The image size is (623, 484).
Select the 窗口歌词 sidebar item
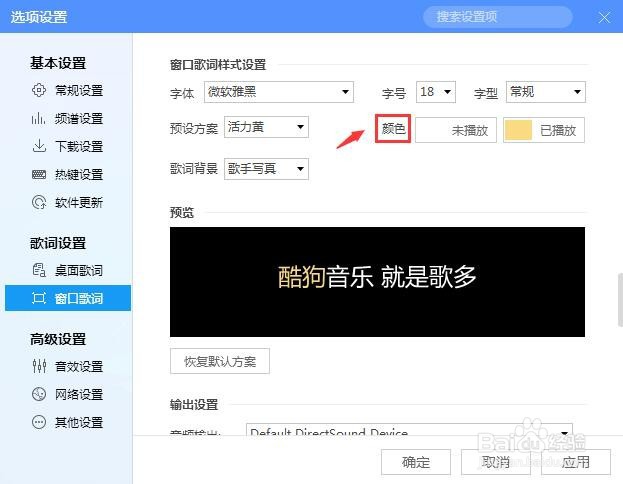(x=68, y=298)
